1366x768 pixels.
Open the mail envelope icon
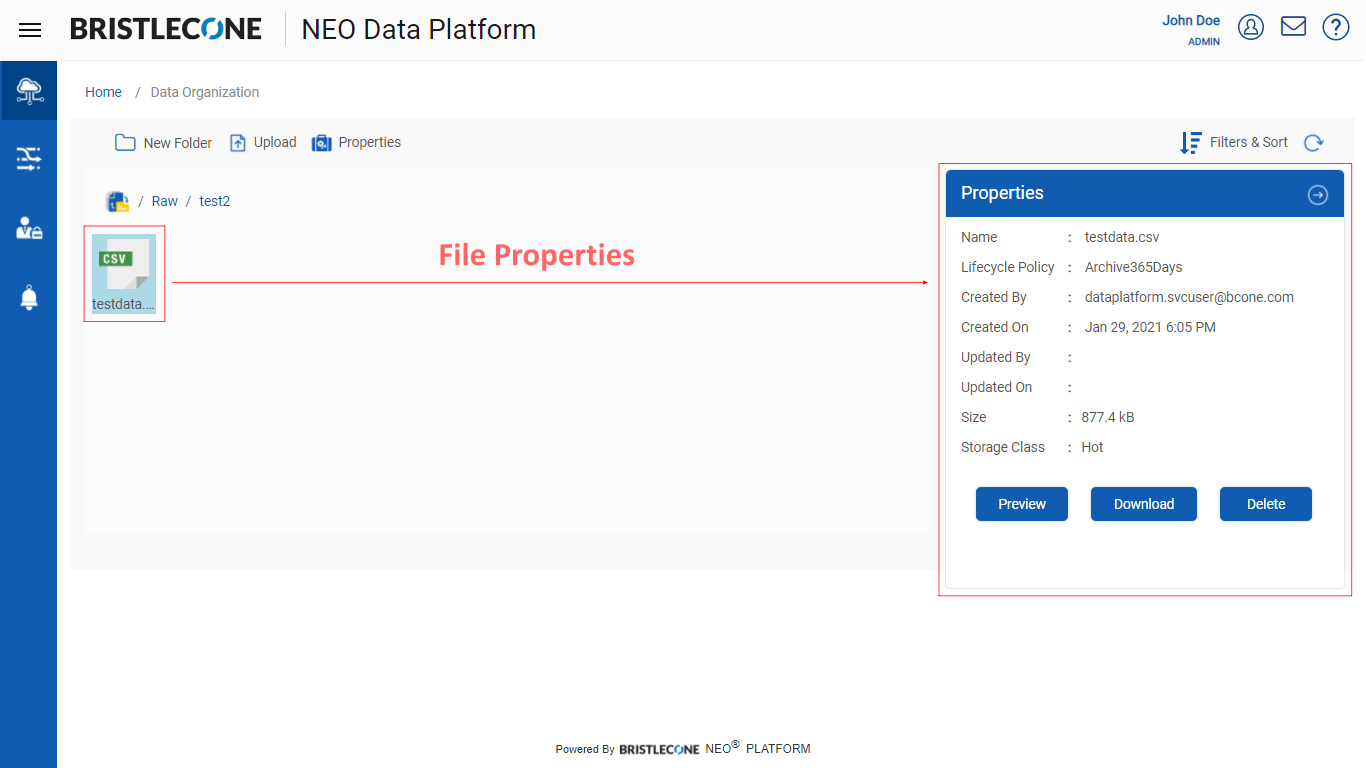click(x=1293, y=26)
